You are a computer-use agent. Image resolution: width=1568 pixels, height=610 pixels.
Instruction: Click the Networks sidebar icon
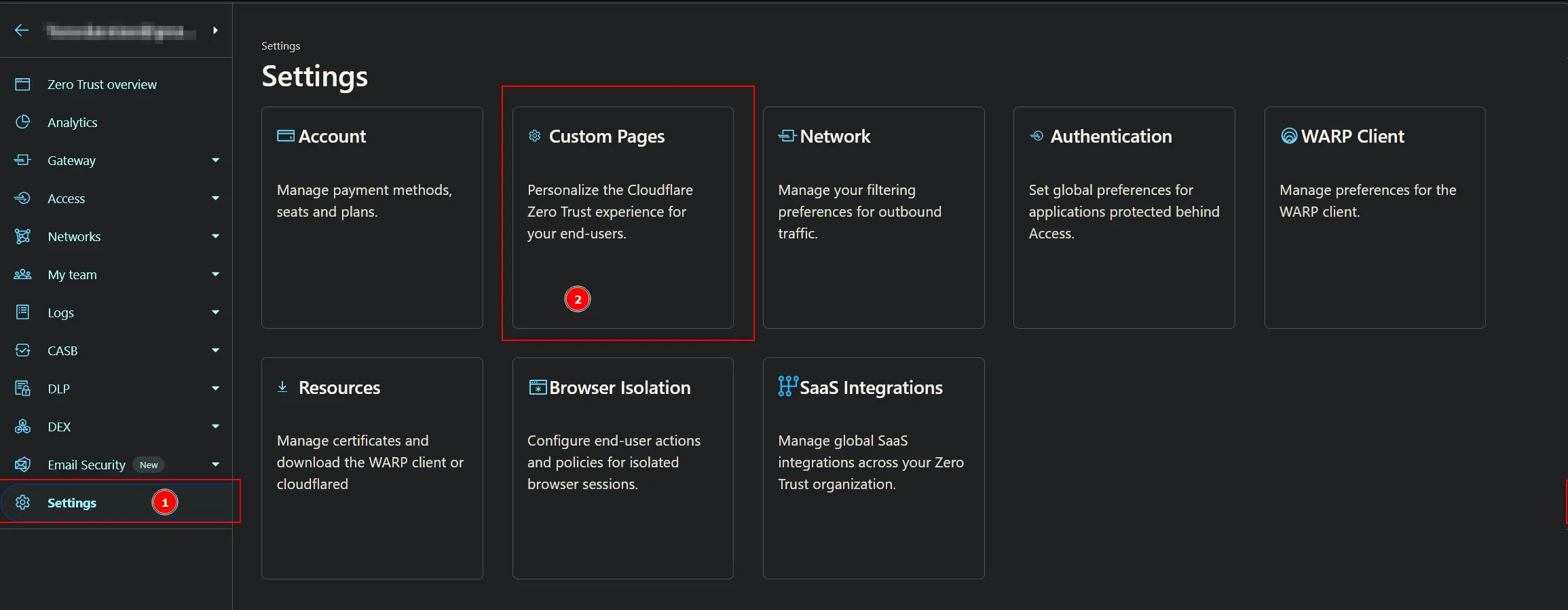coord(22,236)
